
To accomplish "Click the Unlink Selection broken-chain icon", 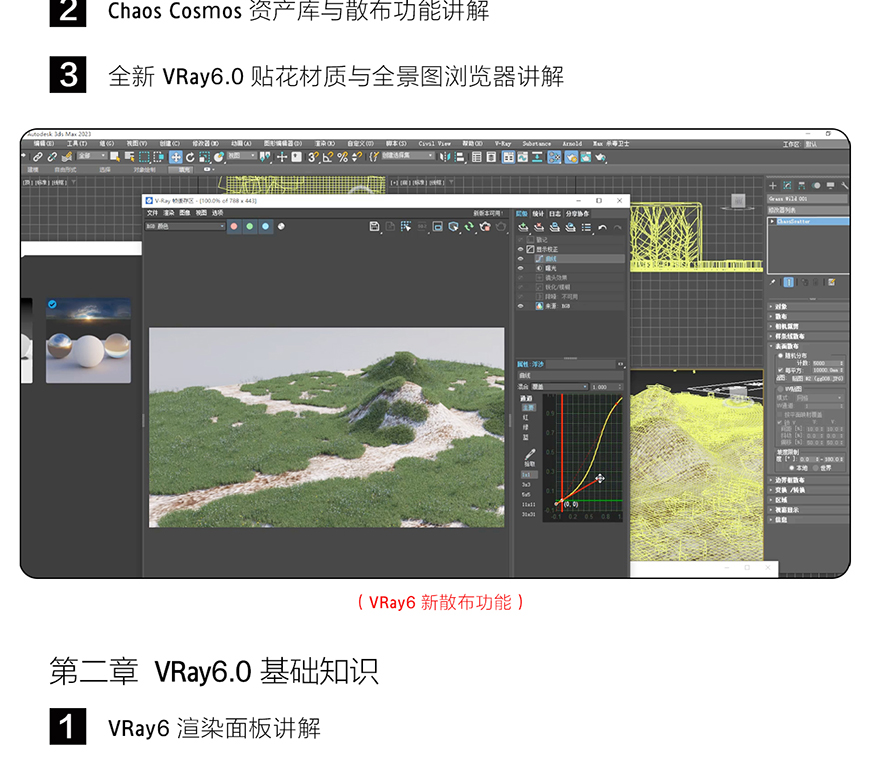I will [52, 158].
